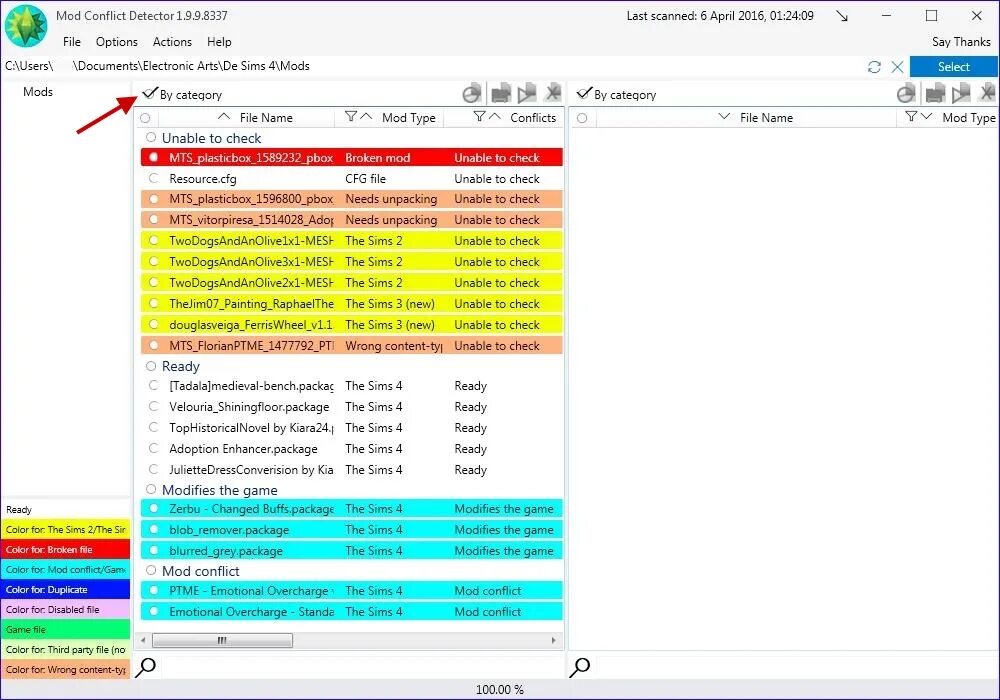Sort the left list by File Name
Image resolution: width=1000 pixels, height=700 pixels.
[x=266, y=117]
